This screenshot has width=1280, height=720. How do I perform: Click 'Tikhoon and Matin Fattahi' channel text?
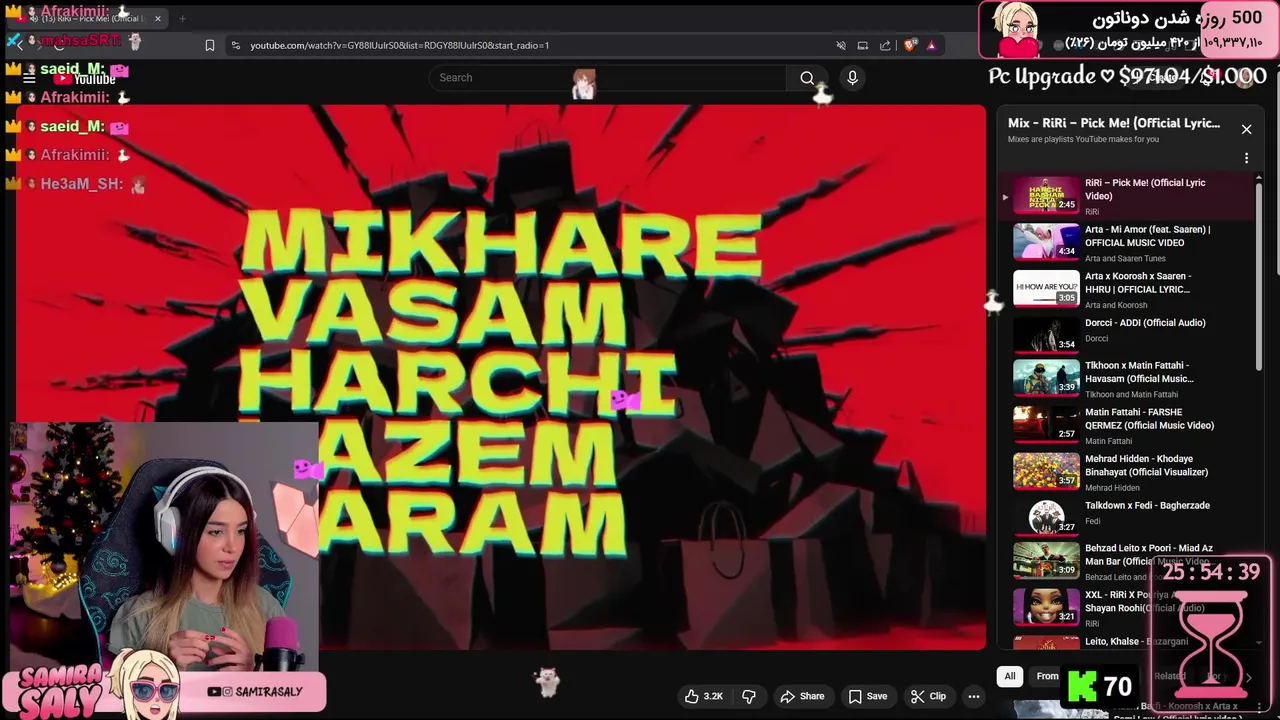point(1133,394)
